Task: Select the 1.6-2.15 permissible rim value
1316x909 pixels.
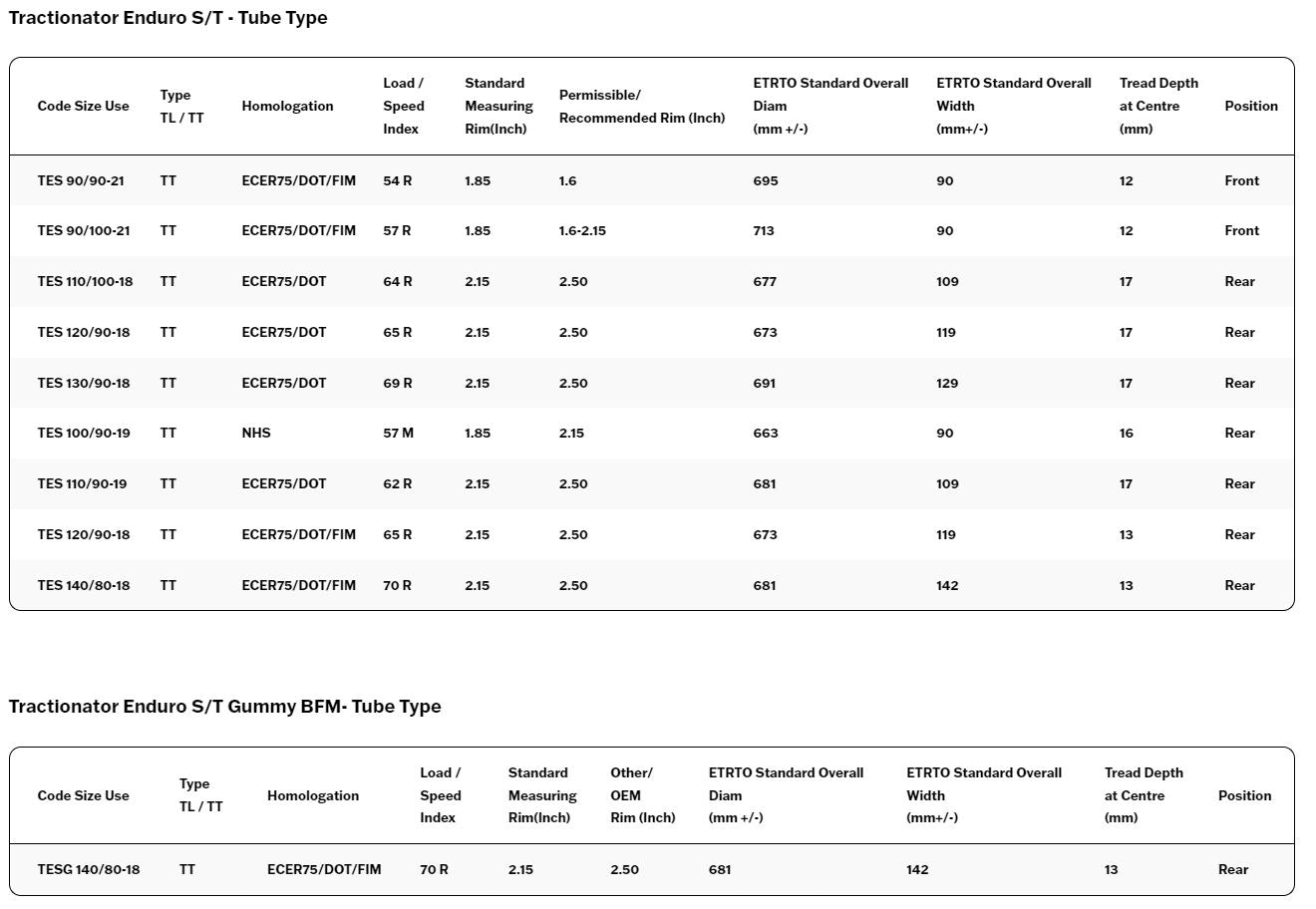Action: tap(582, 231)
